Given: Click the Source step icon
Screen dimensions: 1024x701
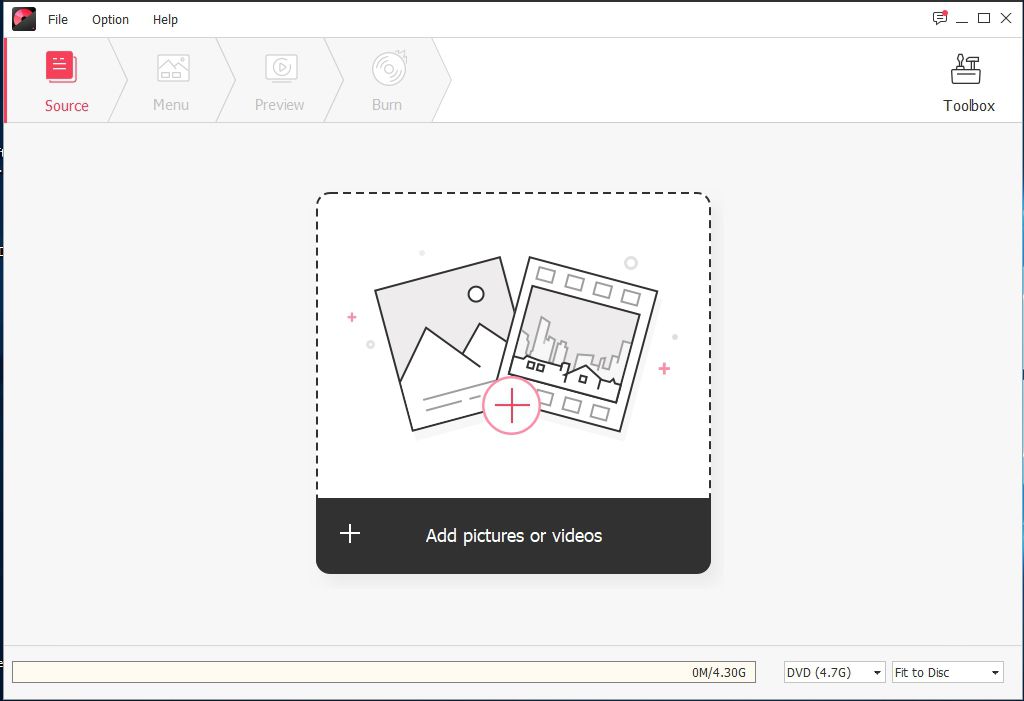Looking at the screenshot, I should point(61,68).
